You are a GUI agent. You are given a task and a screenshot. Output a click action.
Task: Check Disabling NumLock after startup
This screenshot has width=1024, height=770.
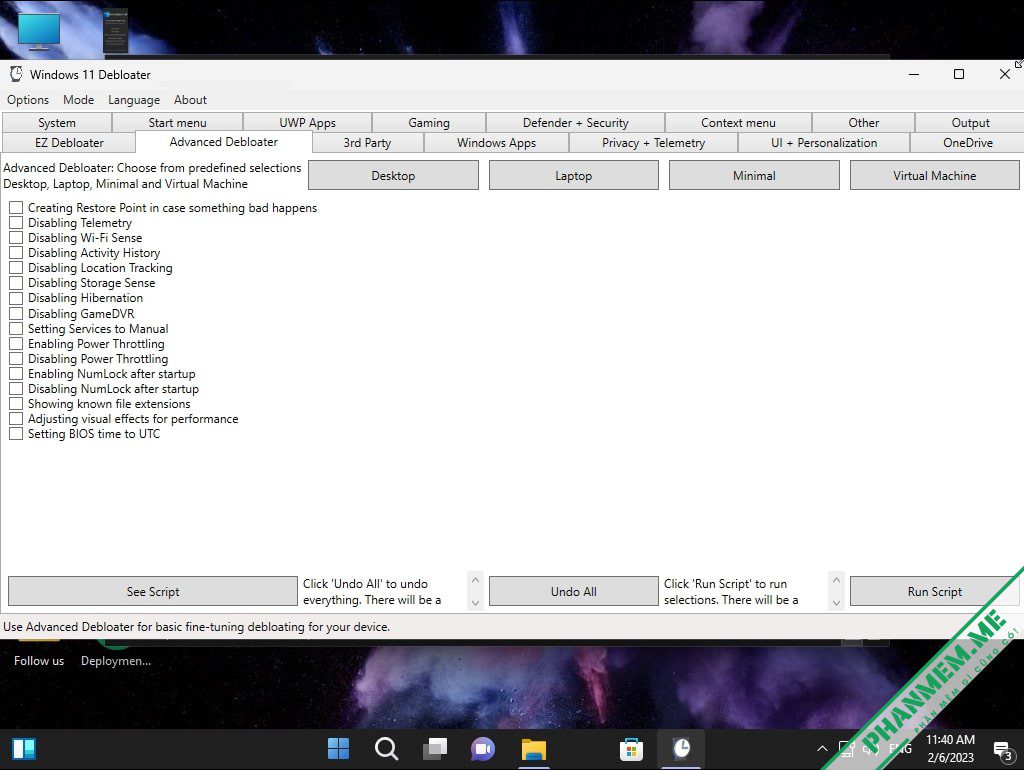pyautogui.click(x=16, y=389)
